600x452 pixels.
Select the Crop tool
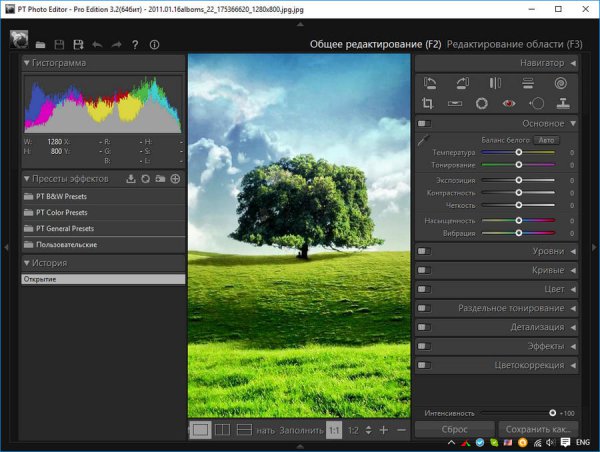click(427, 103)
